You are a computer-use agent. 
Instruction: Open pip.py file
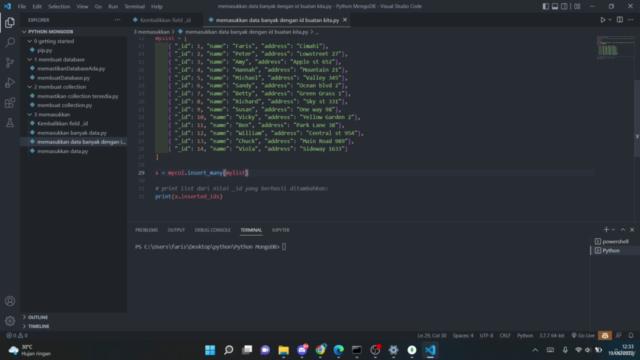pyautogui.click(x=73, y=50)
